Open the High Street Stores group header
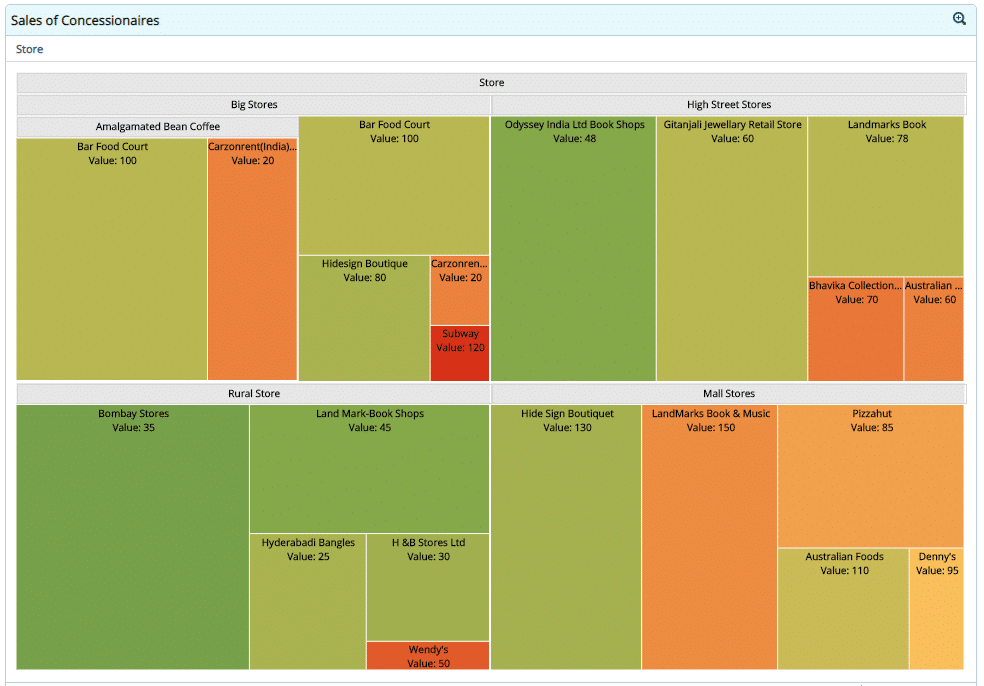The height and width of the screenshot is (686, 984). click(x=729, y=105)
